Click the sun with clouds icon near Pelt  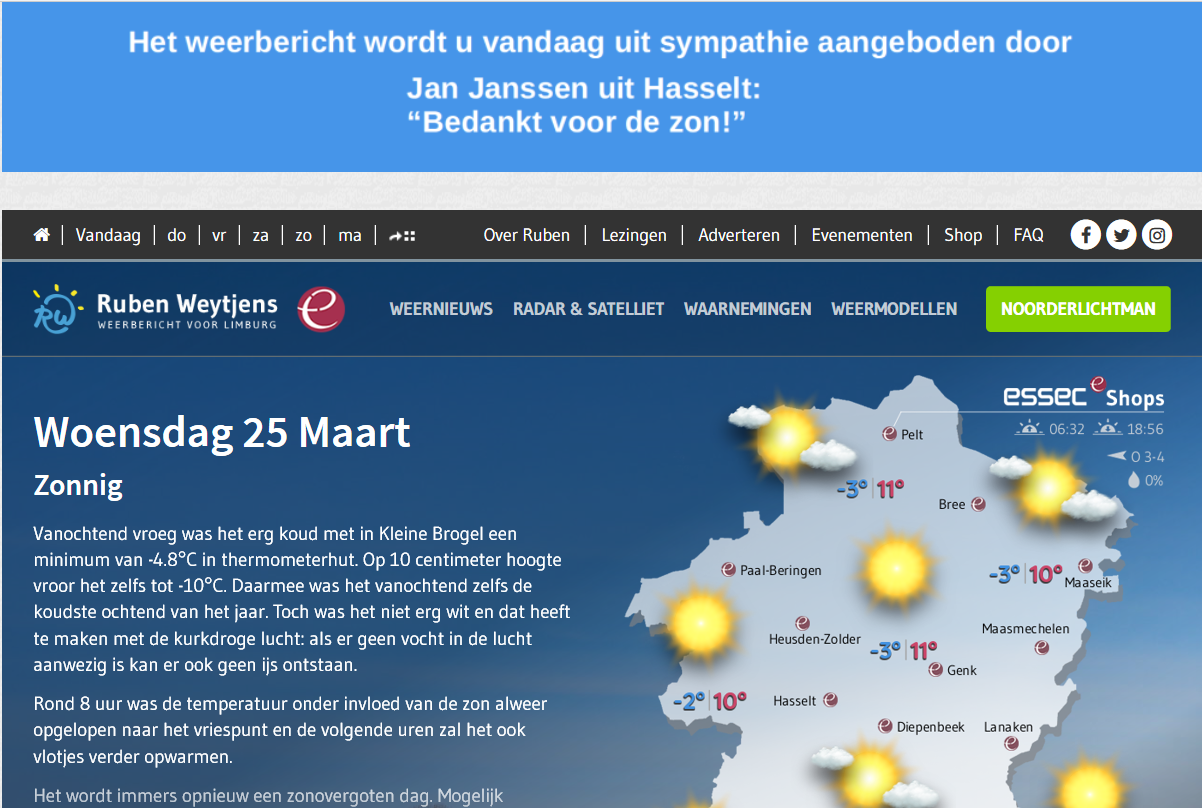[791, 438]
